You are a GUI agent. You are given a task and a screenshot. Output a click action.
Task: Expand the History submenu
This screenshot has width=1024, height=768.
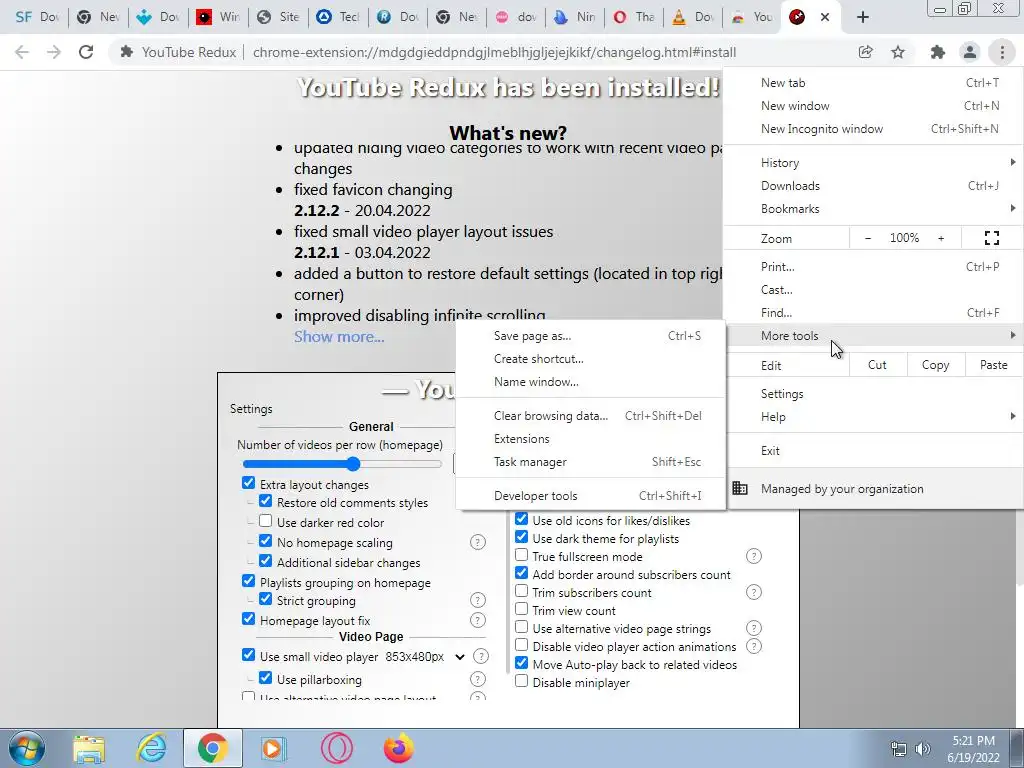(873, 163)
